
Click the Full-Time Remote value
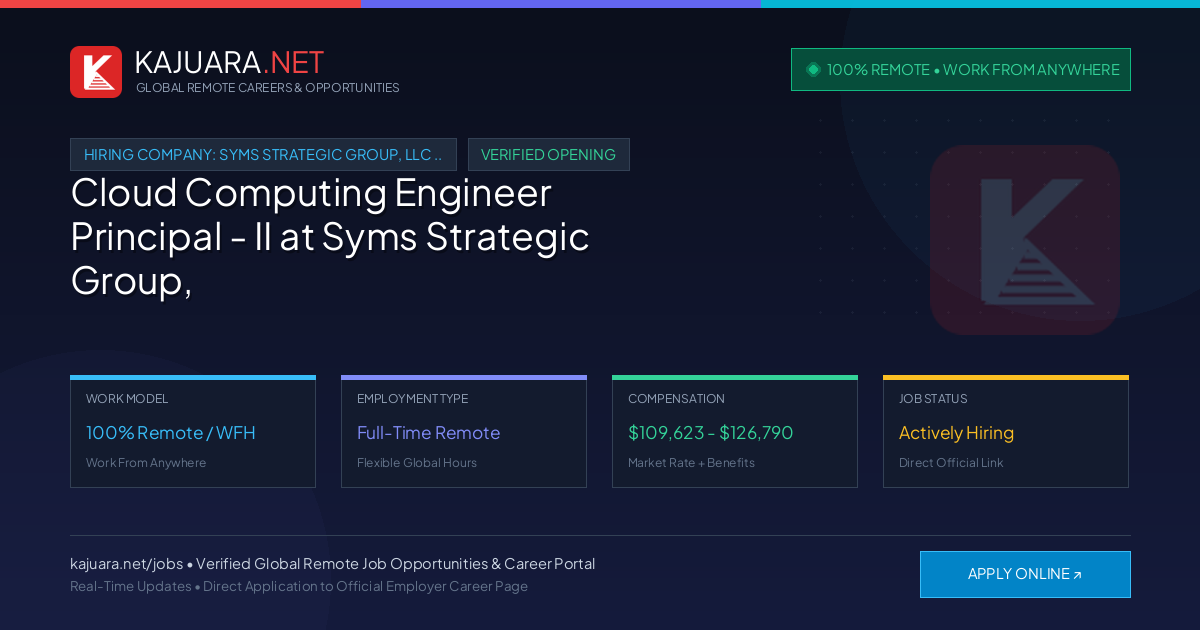[x=428, y=433]
